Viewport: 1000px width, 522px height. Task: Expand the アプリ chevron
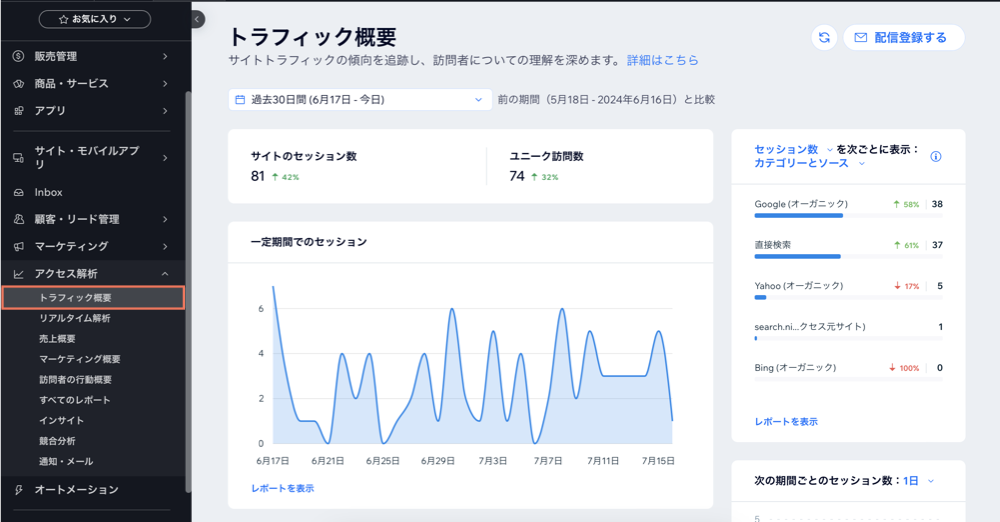point(165,110)
